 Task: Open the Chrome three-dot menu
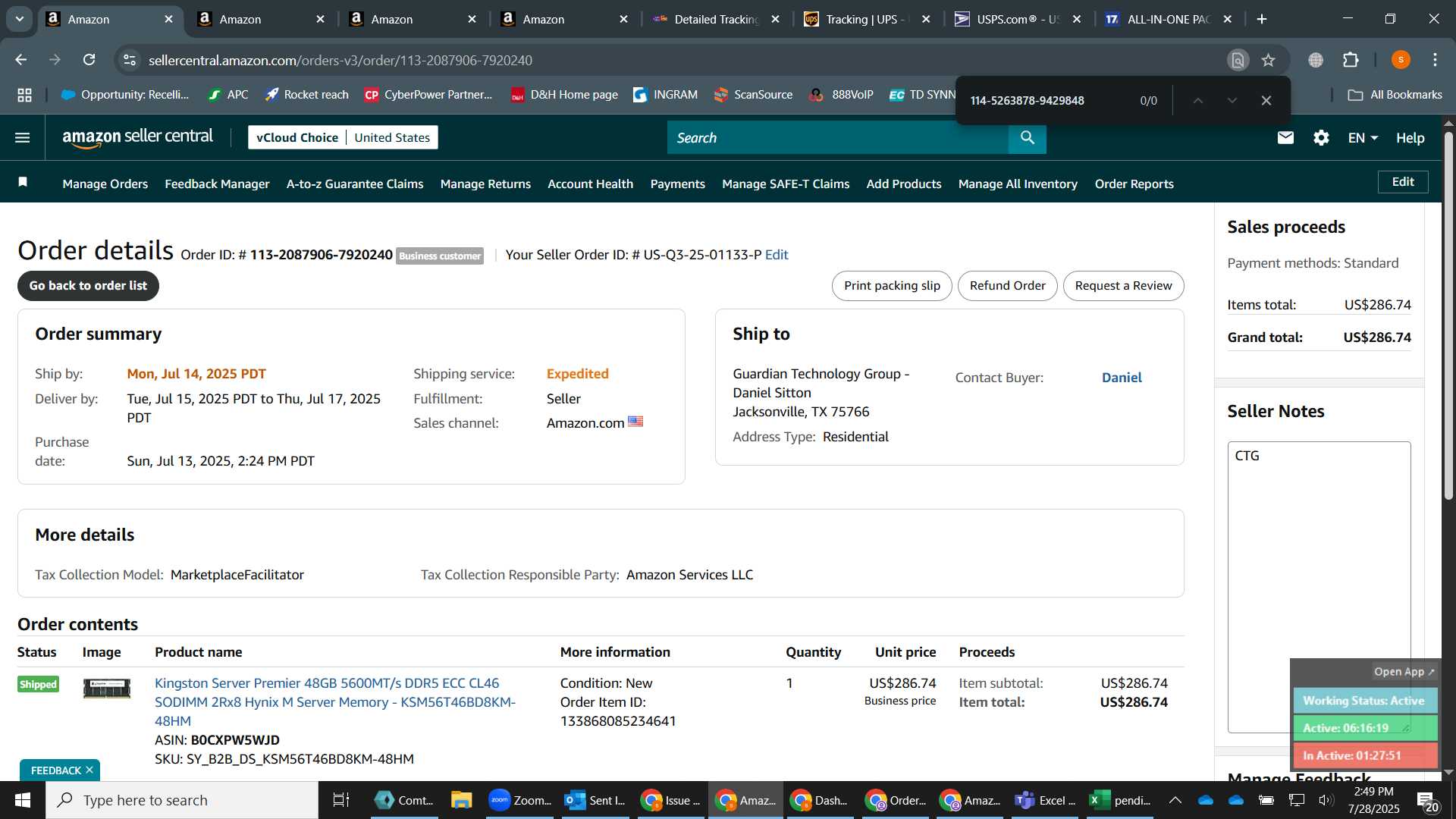click(1436, 60)
